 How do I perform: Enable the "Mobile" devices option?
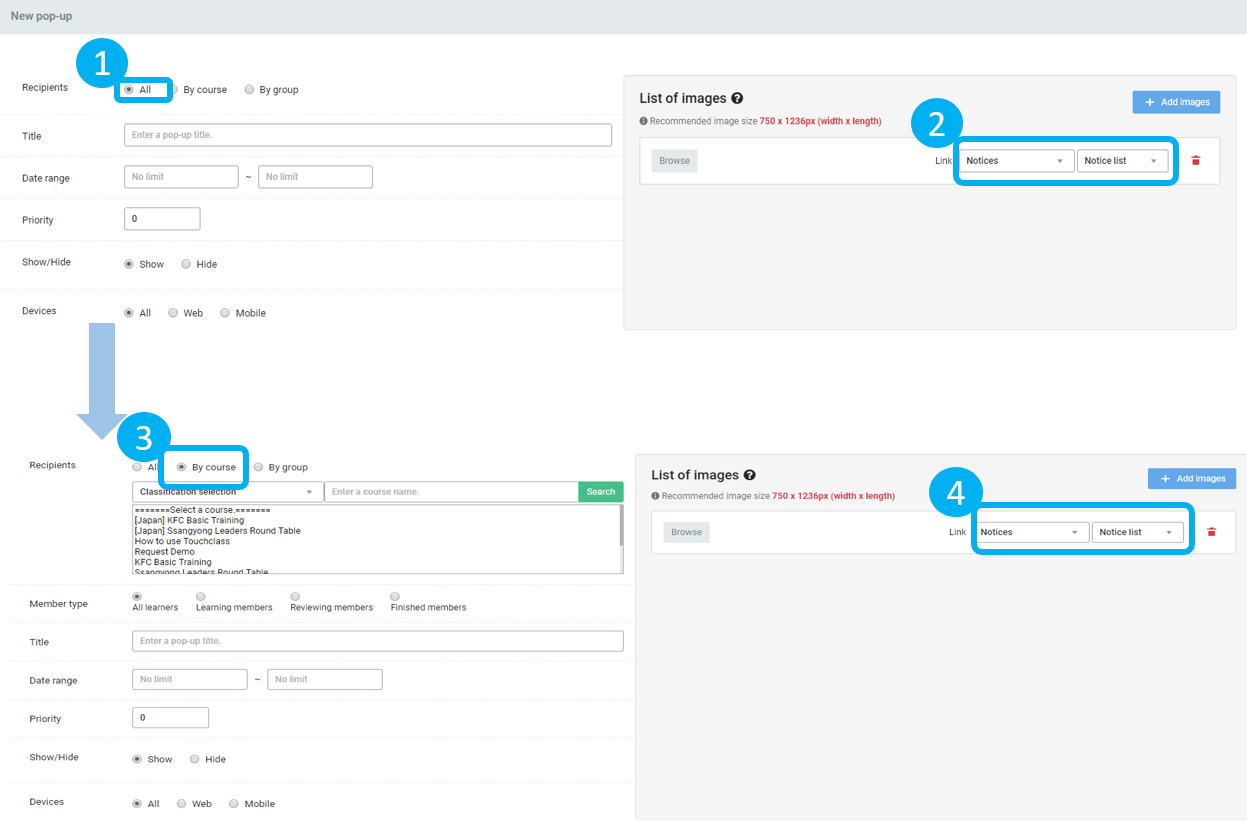tap(223, 312)
